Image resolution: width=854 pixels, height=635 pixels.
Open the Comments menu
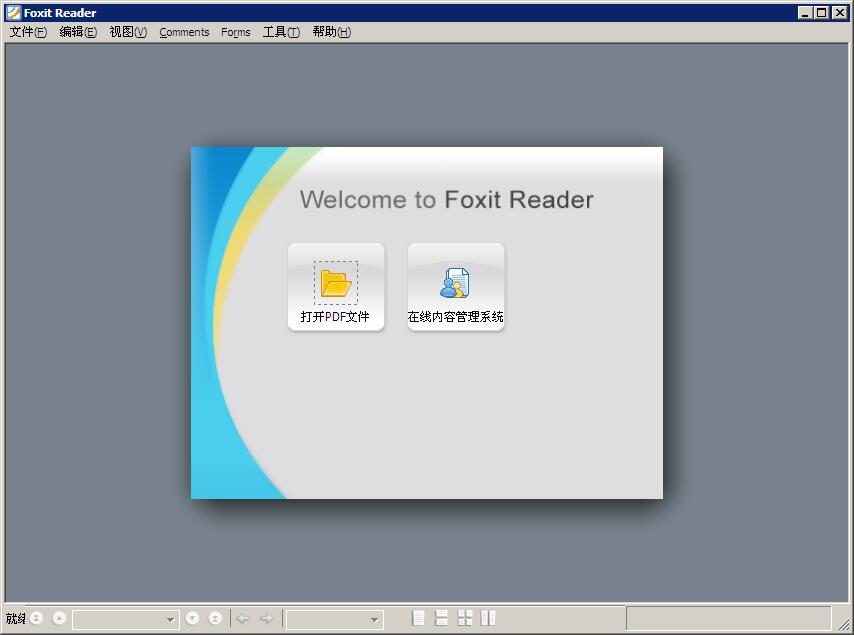click(x=184, y=32)
